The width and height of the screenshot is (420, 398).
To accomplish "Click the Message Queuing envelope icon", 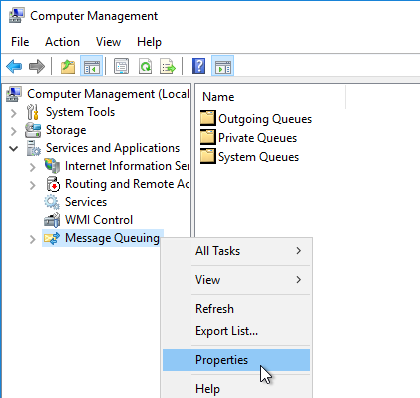I will (52, 238).
